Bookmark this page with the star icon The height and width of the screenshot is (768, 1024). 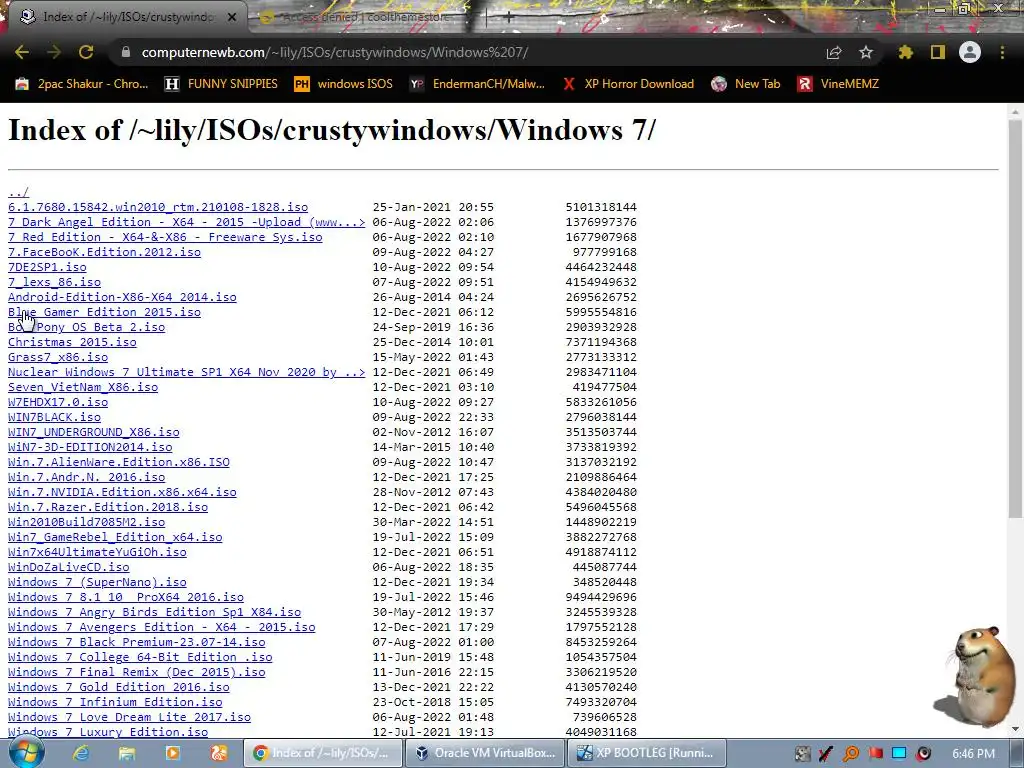pos(866,52)
